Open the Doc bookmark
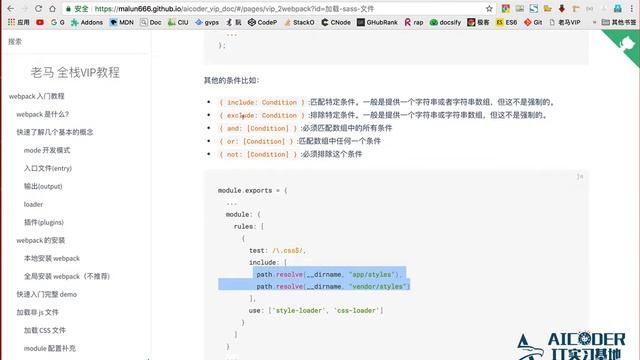This screenshot has width=640, height=360. pos(151,22)
